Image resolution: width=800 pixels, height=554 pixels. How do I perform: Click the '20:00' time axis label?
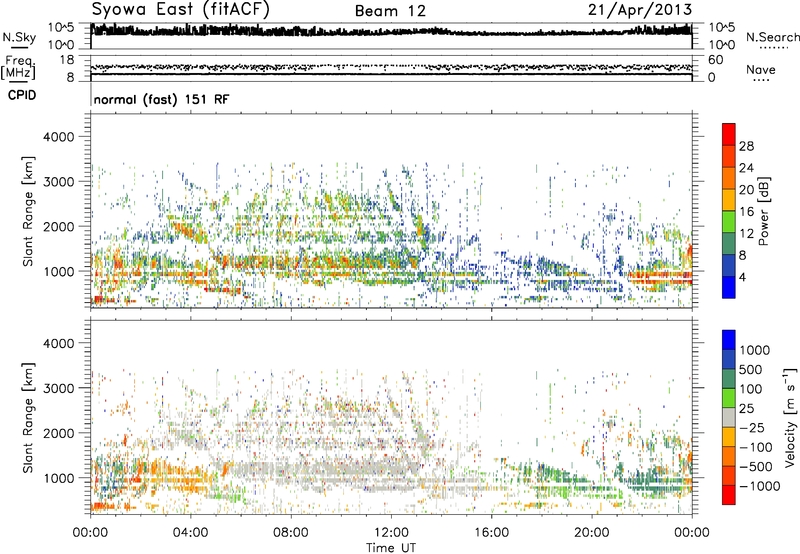592,533
